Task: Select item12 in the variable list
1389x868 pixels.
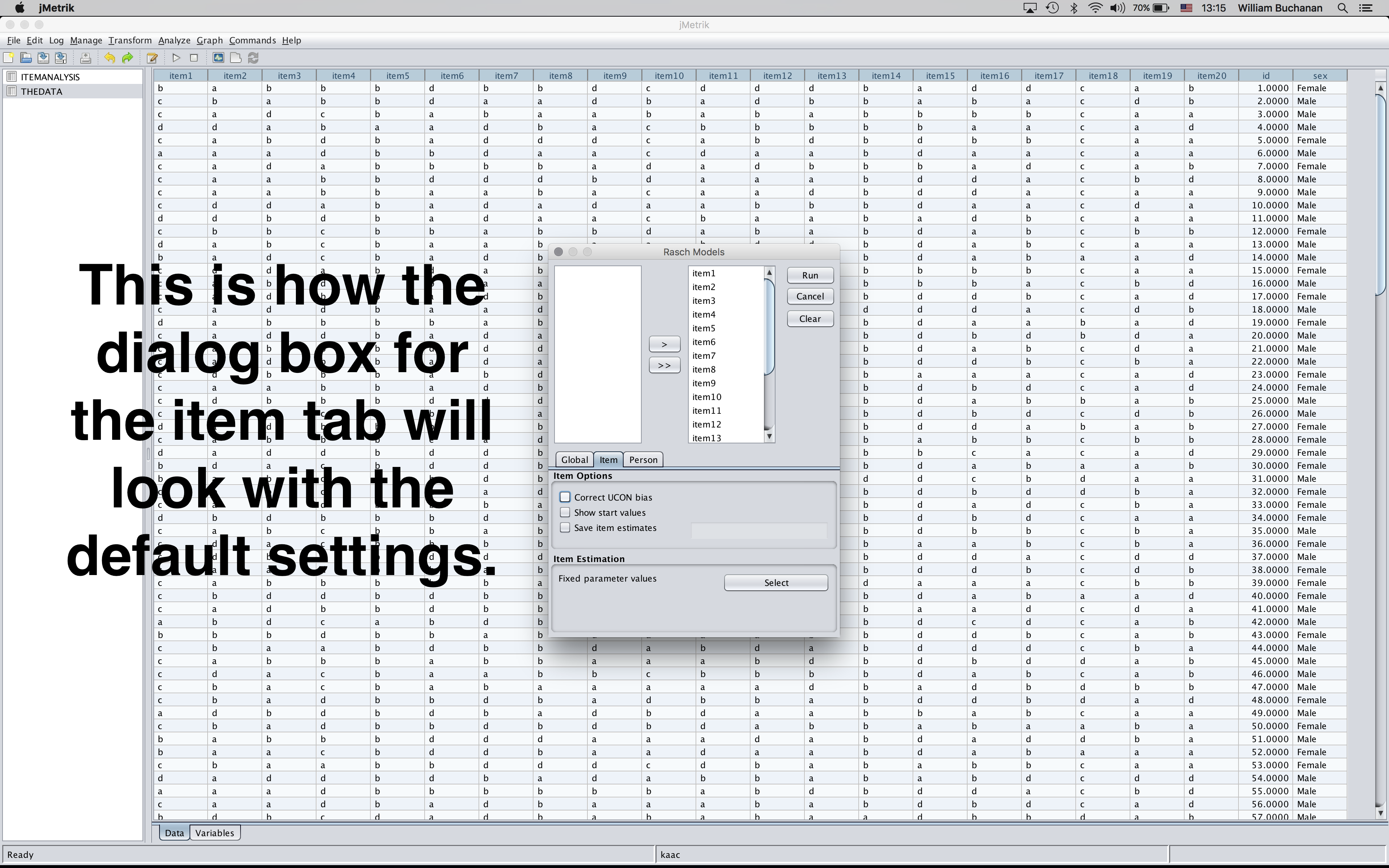Action: 726,425
